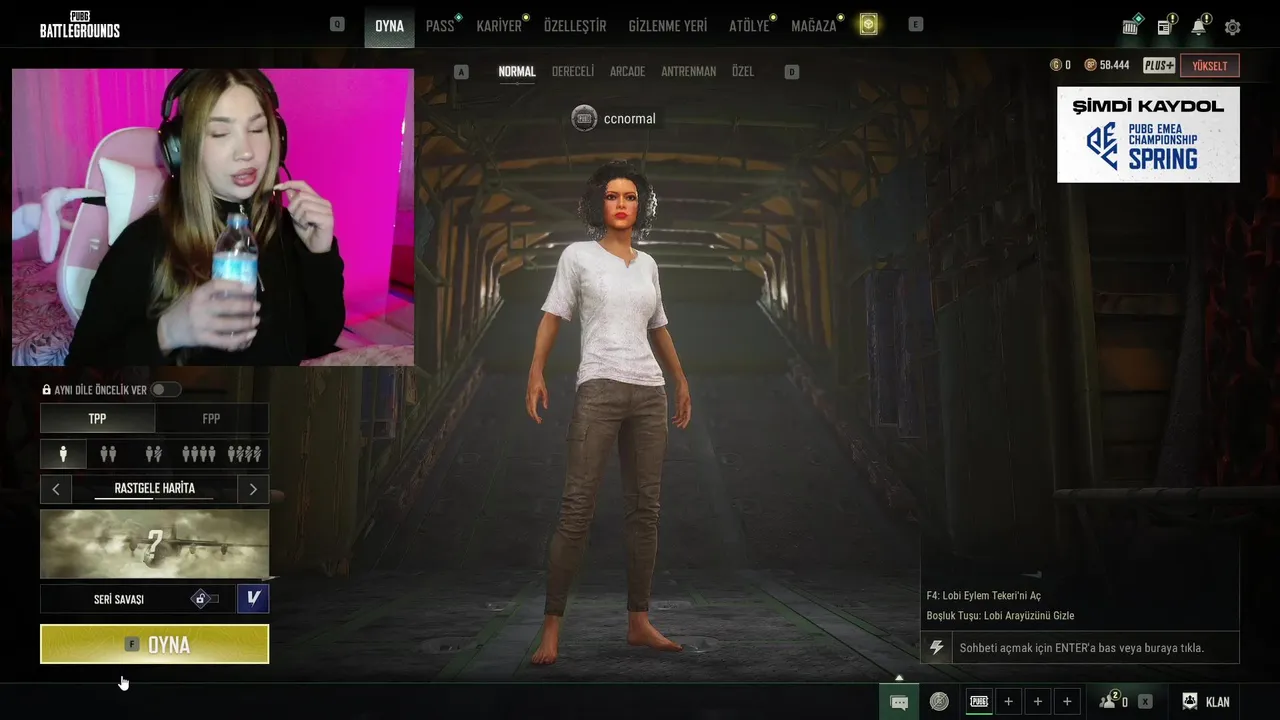Select one-man squad team size
Screen dimensions: 1280x720
pyautogui.click(x=245, y=454)
